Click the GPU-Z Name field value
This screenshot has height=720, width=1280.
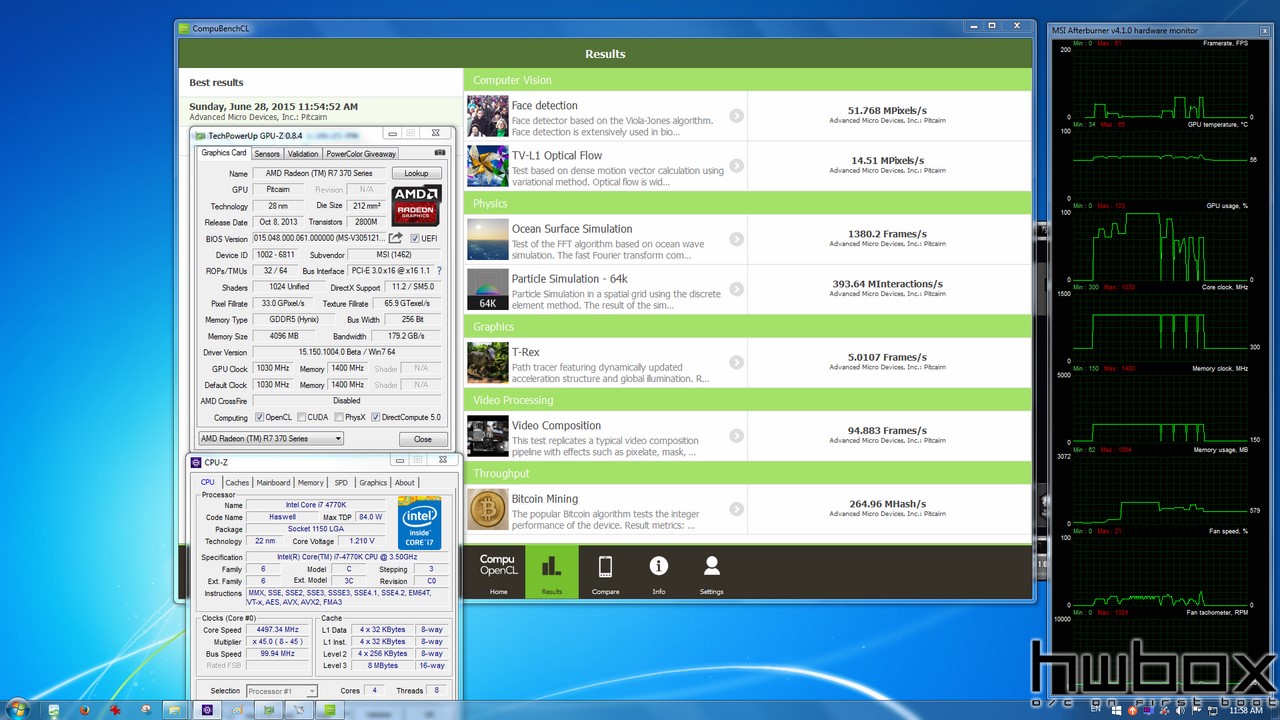tap(319, 173)
